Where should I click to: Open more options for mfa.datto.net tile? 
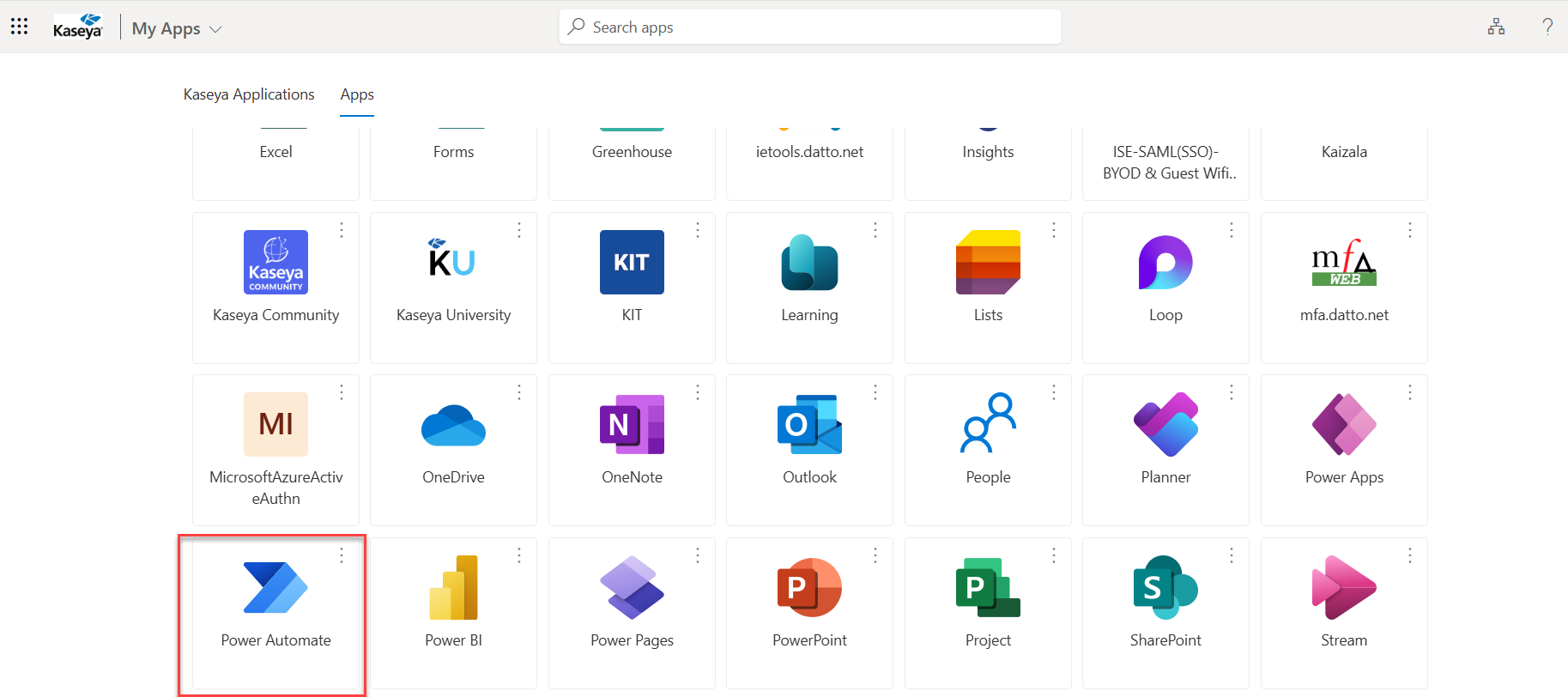(1410, 230)
